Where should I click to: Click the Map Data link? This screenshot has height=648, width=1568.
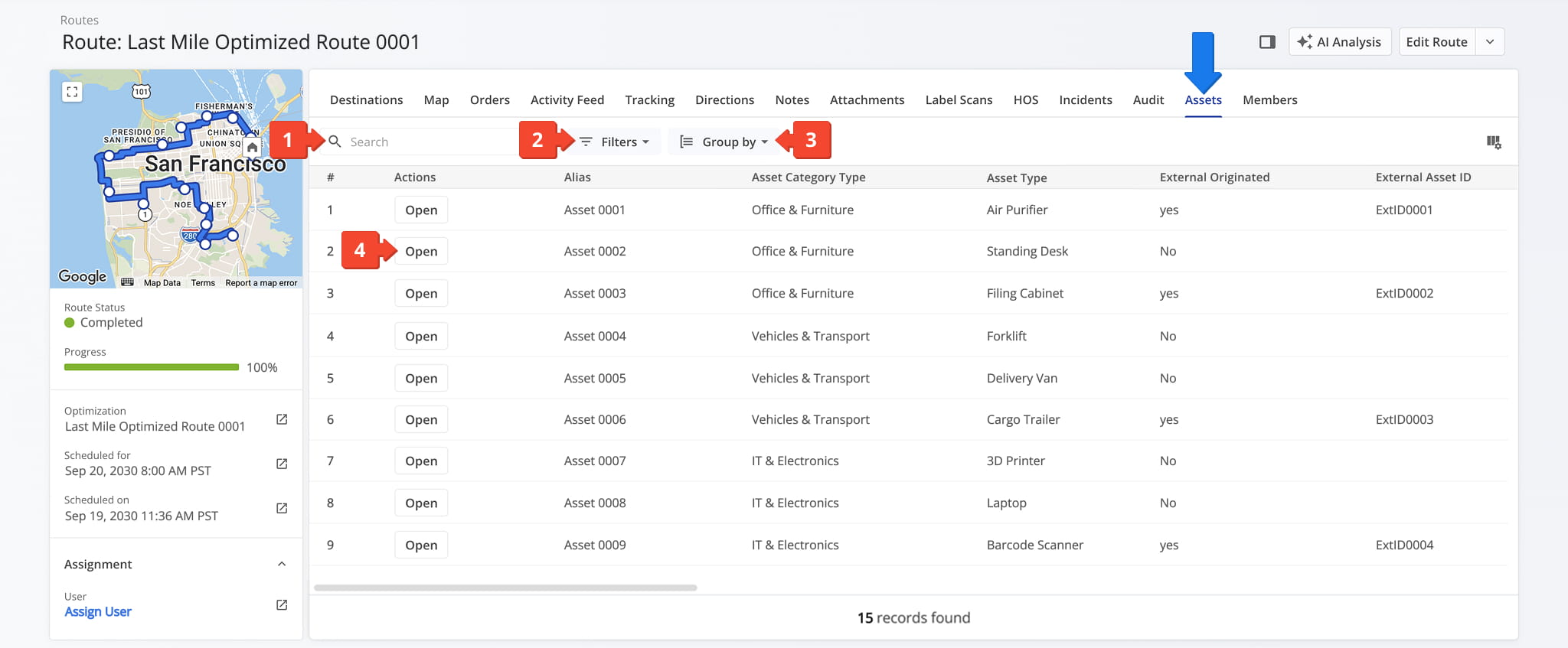(x=162, y=282)
